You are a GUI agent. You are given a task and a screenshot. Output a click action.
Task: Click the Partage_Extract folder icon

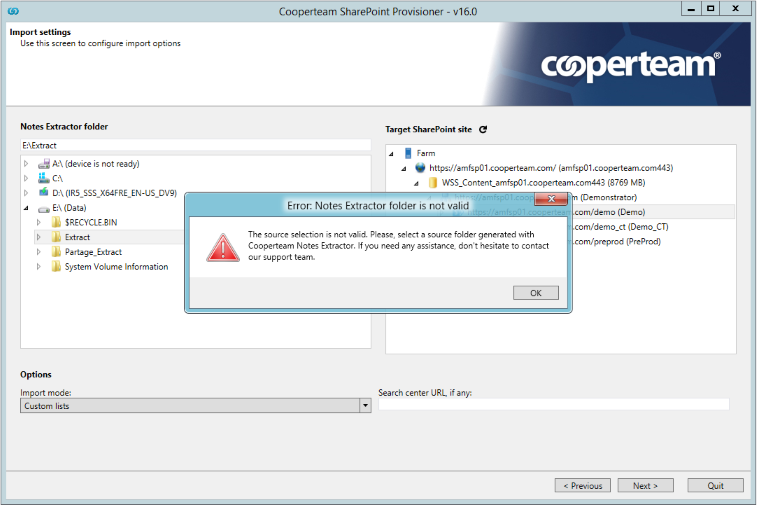[x=56, y=252]
